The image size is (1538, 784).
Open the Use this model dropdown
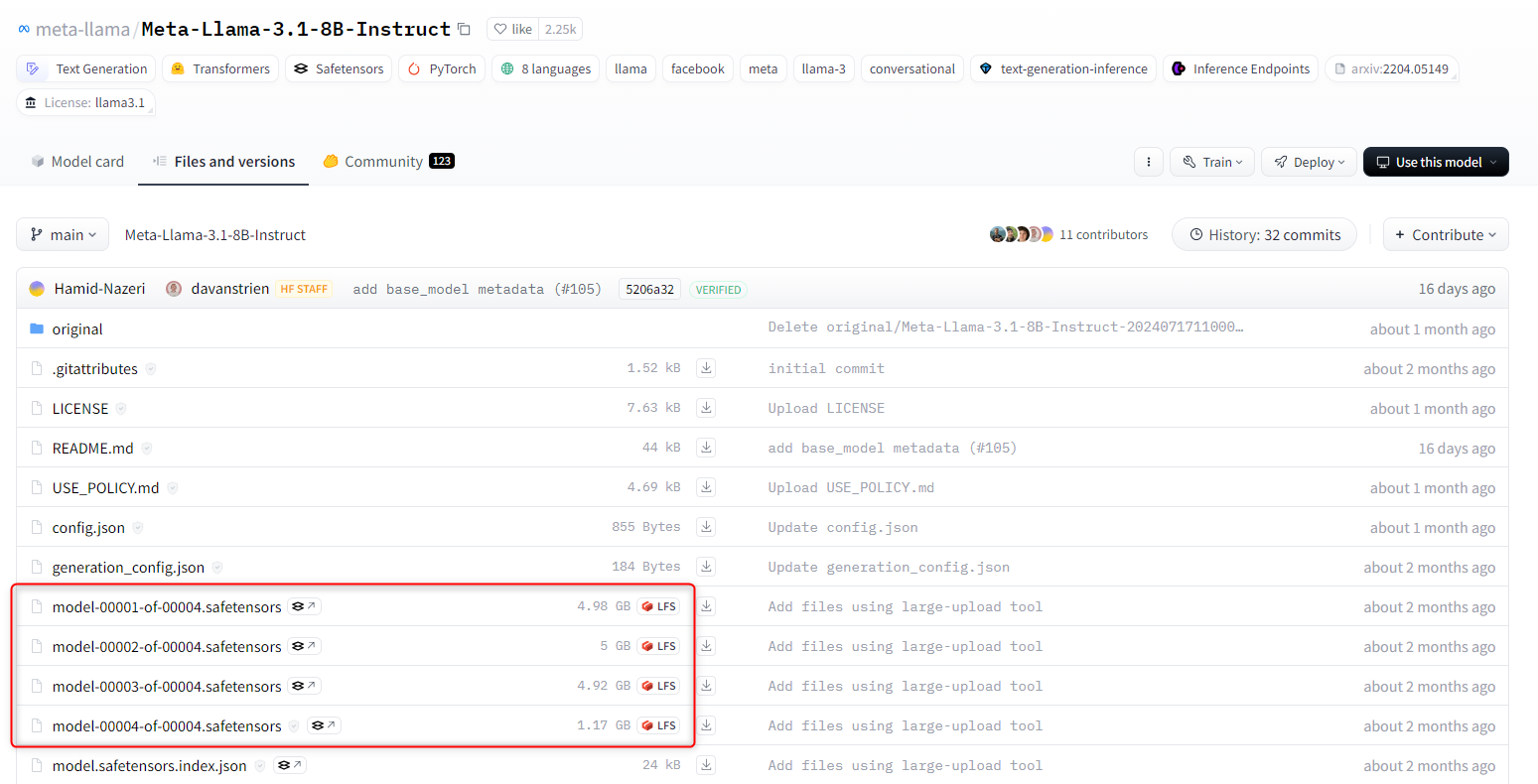pos(1436,162)
